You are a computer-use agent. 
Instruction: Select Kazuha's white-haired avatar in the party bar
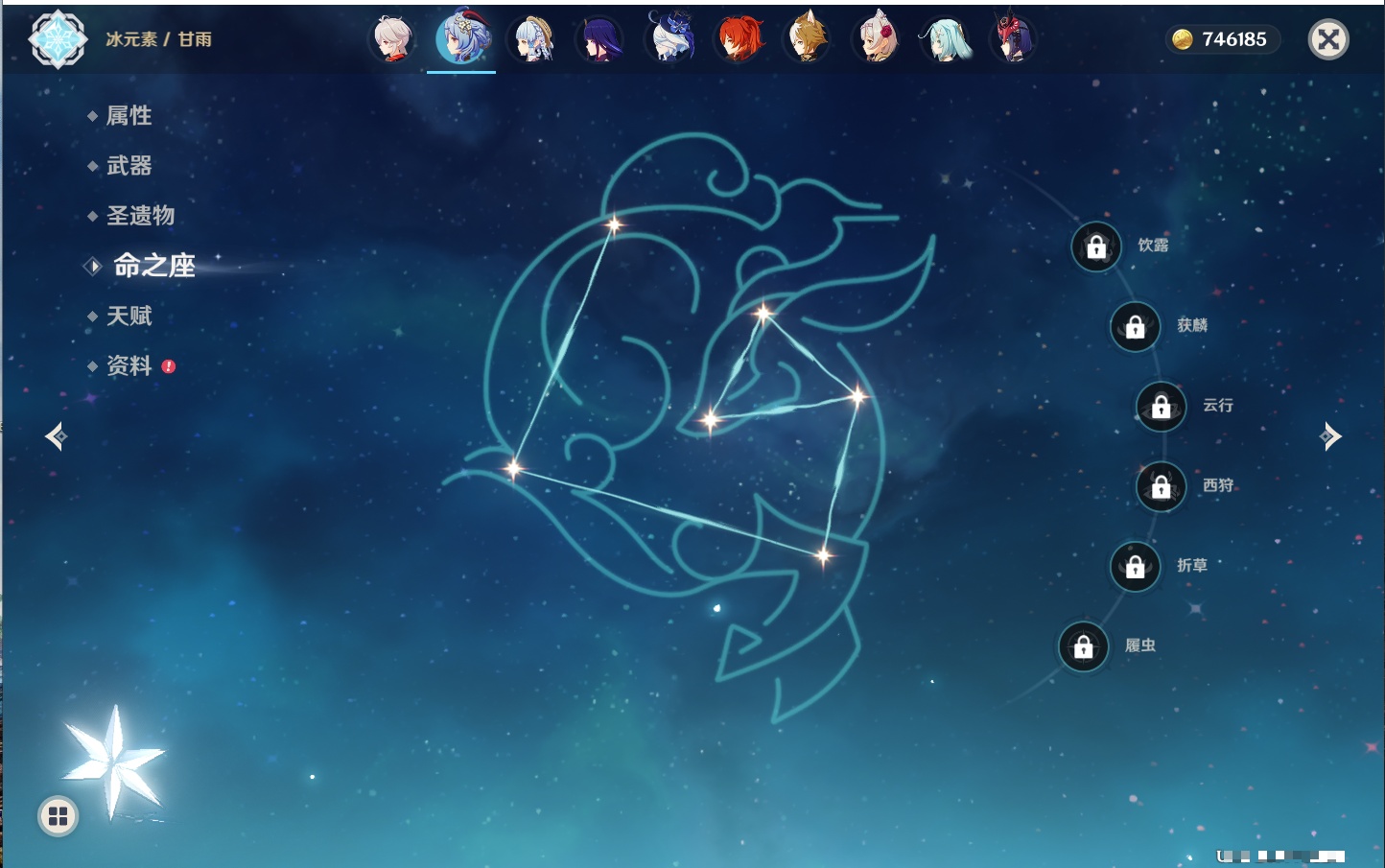[x=392, y=39]
